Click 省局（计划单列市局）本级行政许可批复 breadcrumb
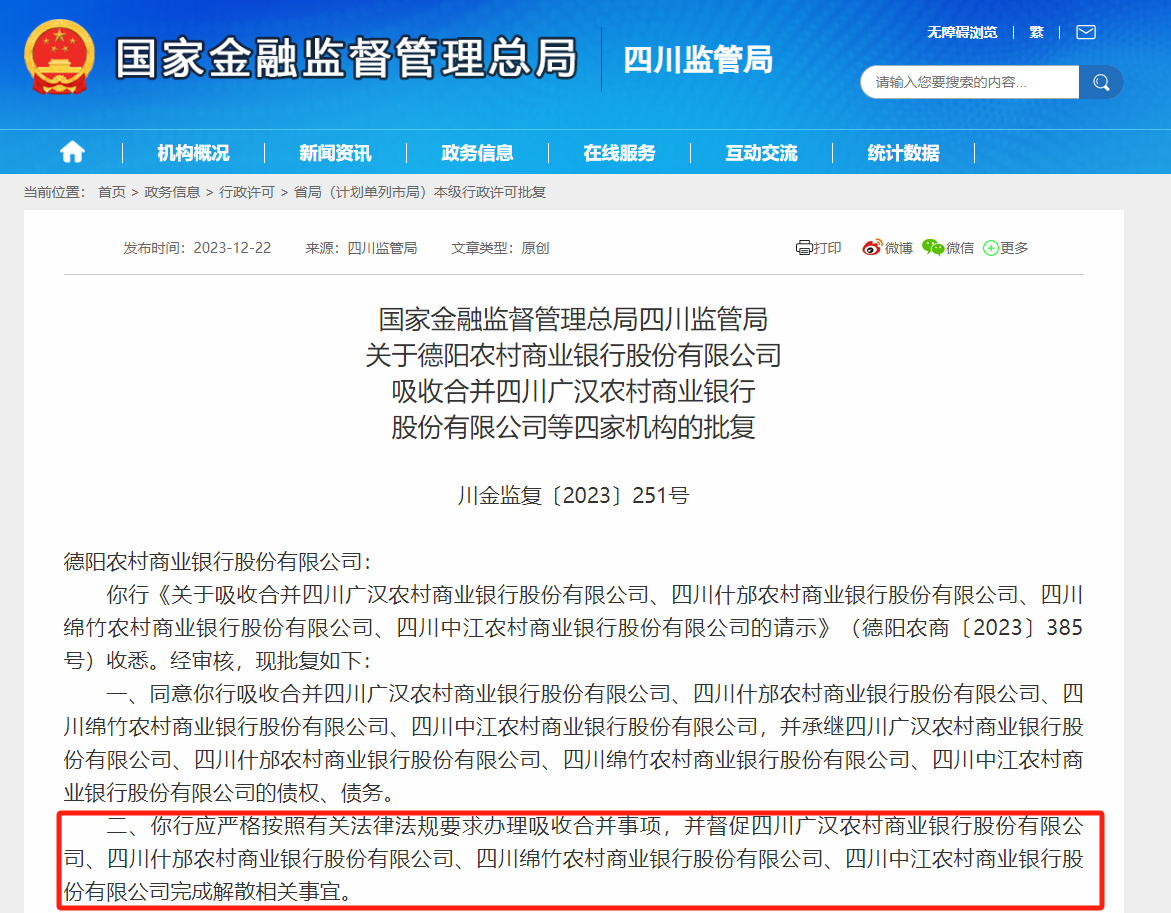This screenshot has width=1171, height=913. 420,193
